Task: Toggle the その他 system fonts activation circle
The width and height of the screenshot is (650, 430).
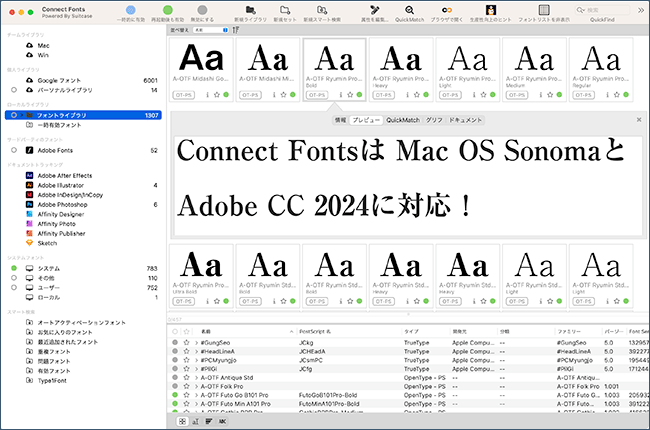Action: (x=14, y=278)
